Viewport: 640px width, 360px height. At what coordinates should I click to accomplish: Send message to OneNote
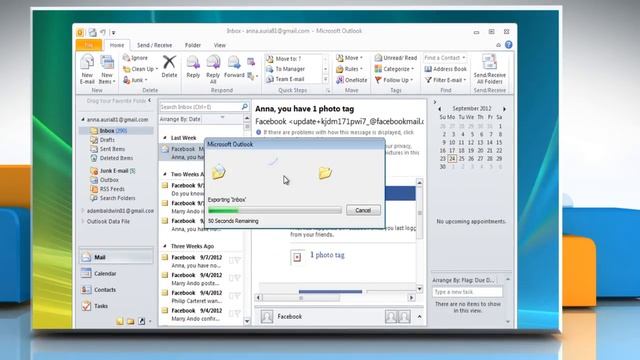click(351, 80)
